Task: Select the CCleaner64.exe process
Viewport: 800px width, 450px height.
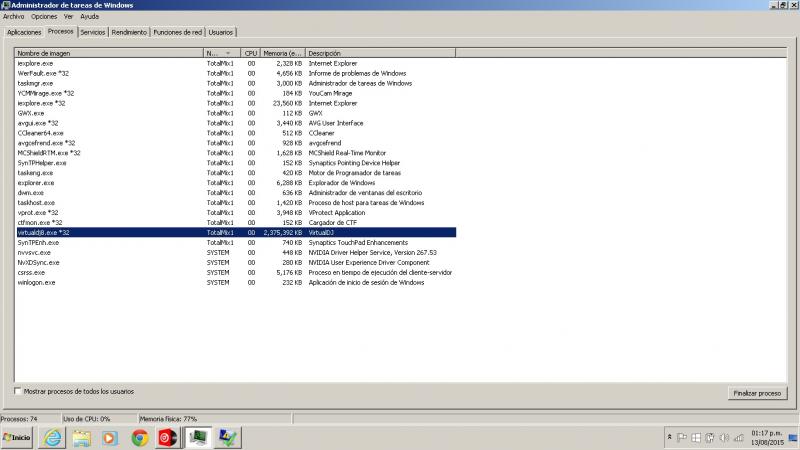Action: 236,133
